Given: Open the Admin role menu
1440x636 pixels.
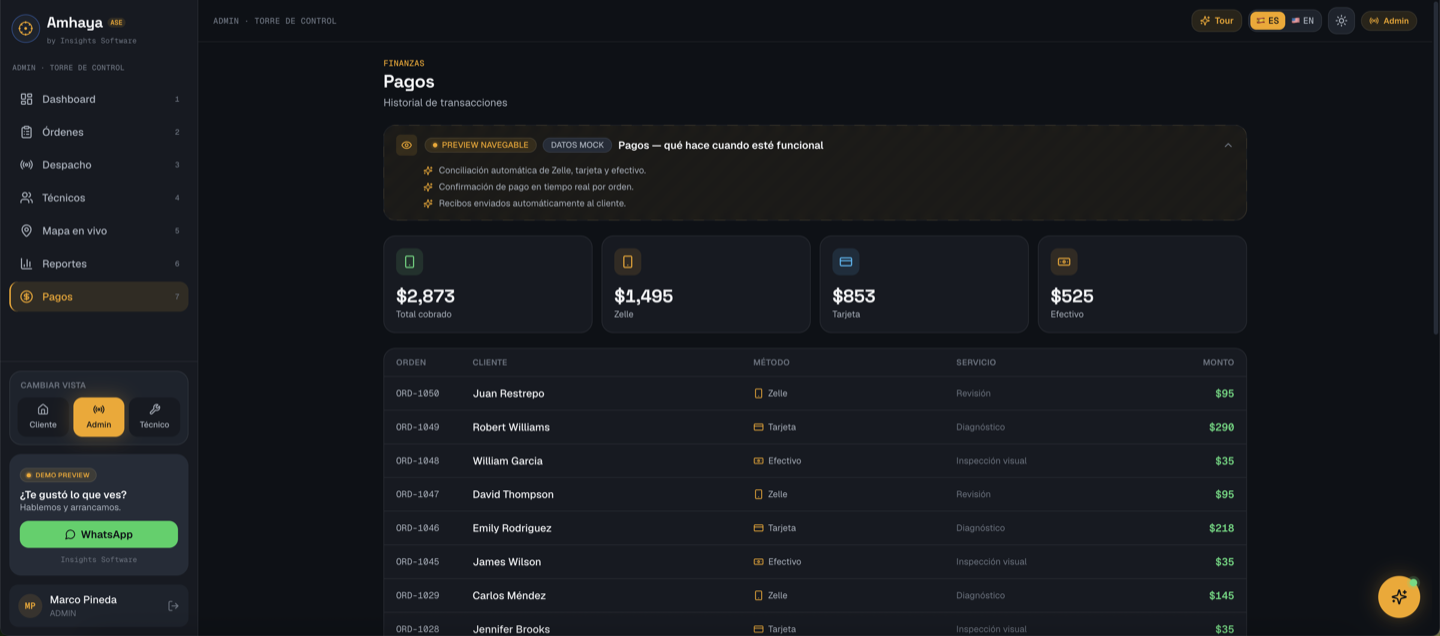Looking at the screenshot, I should [1389, 21].
